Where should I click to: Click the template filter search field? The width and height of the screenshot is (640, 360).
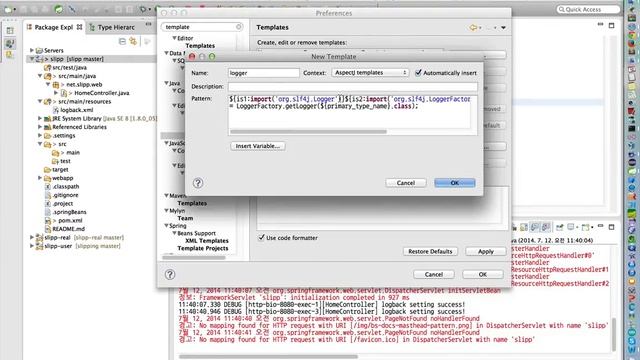(202, 27)
